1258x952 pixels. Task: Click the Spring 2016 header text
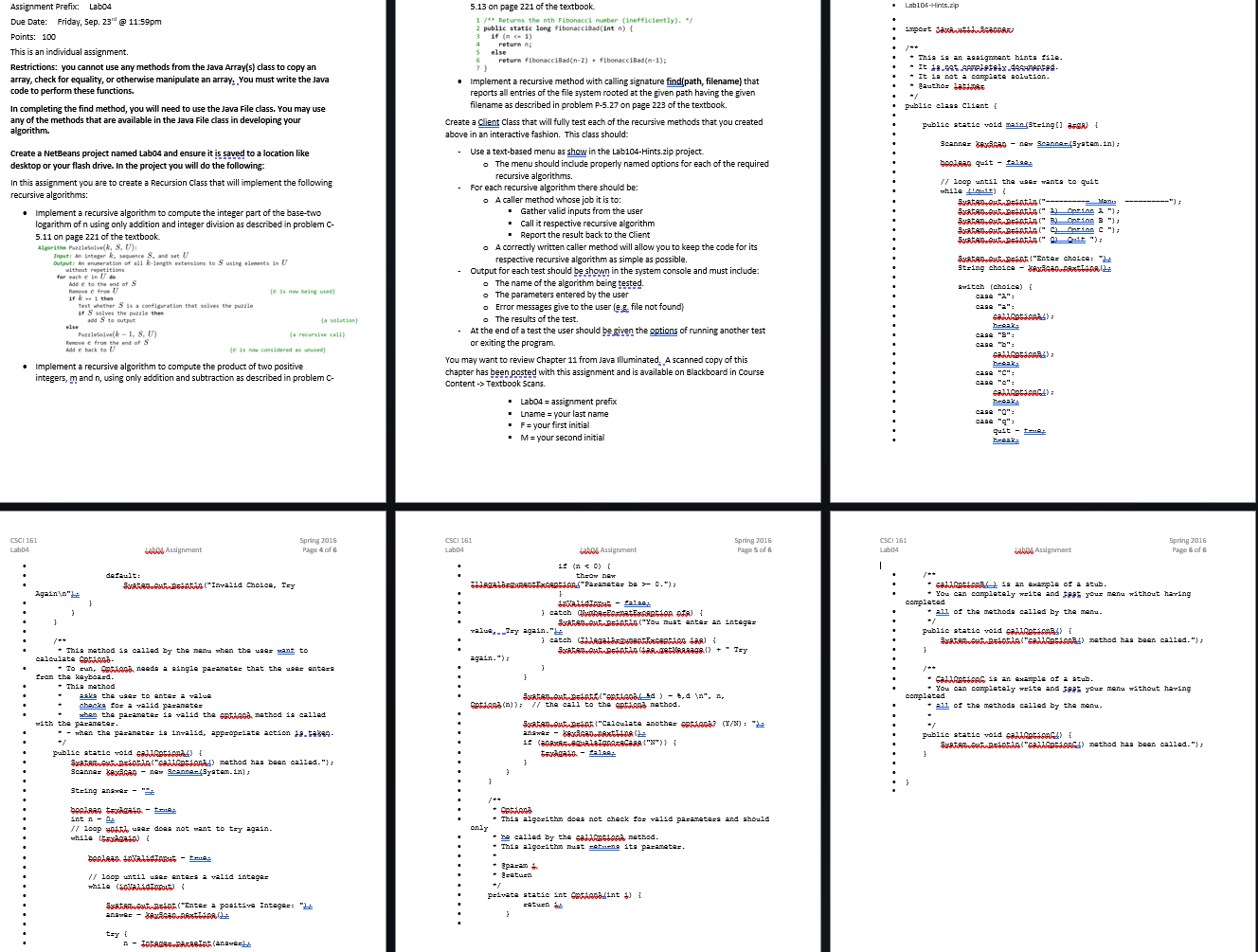(317, 540)
